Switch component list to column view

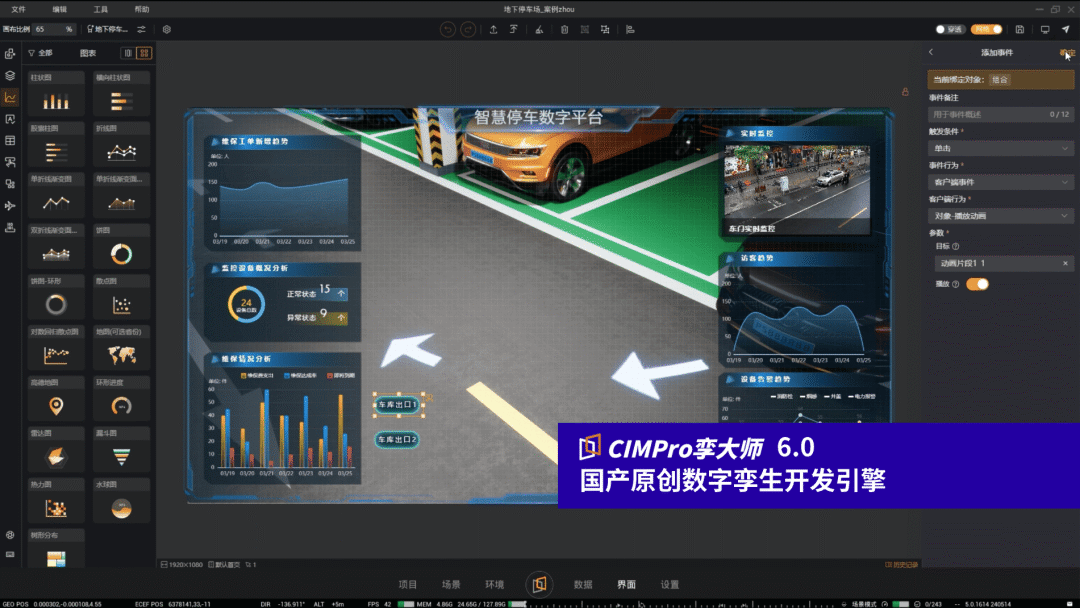128,53
